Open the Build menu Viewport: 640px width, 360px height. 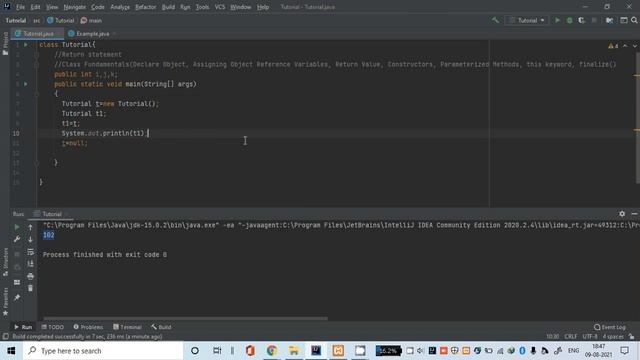[x=168, y=7]
